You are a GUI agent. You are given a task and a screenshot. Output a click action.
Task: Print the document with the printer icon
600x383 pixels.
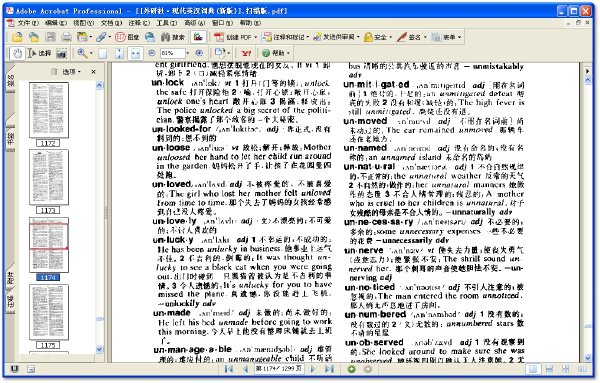coord(67,37)
